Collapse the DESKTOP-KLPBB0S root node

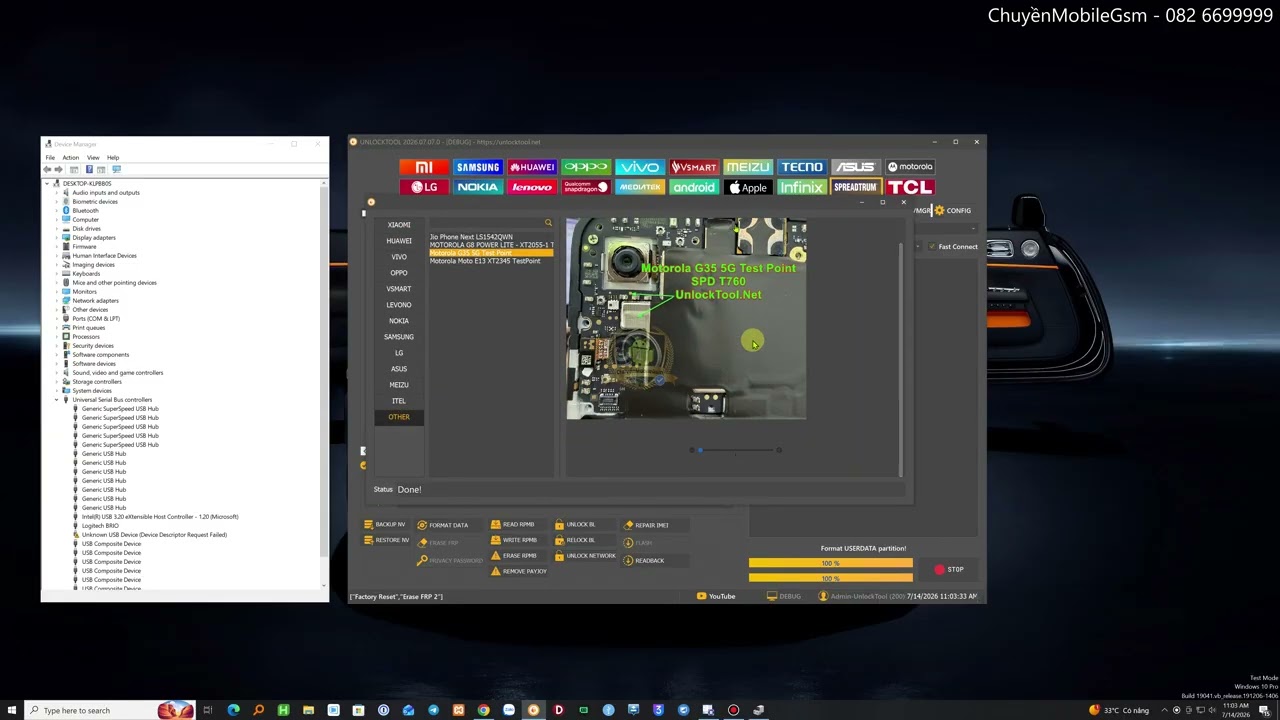pyautogui.click(x=48, y=184)
